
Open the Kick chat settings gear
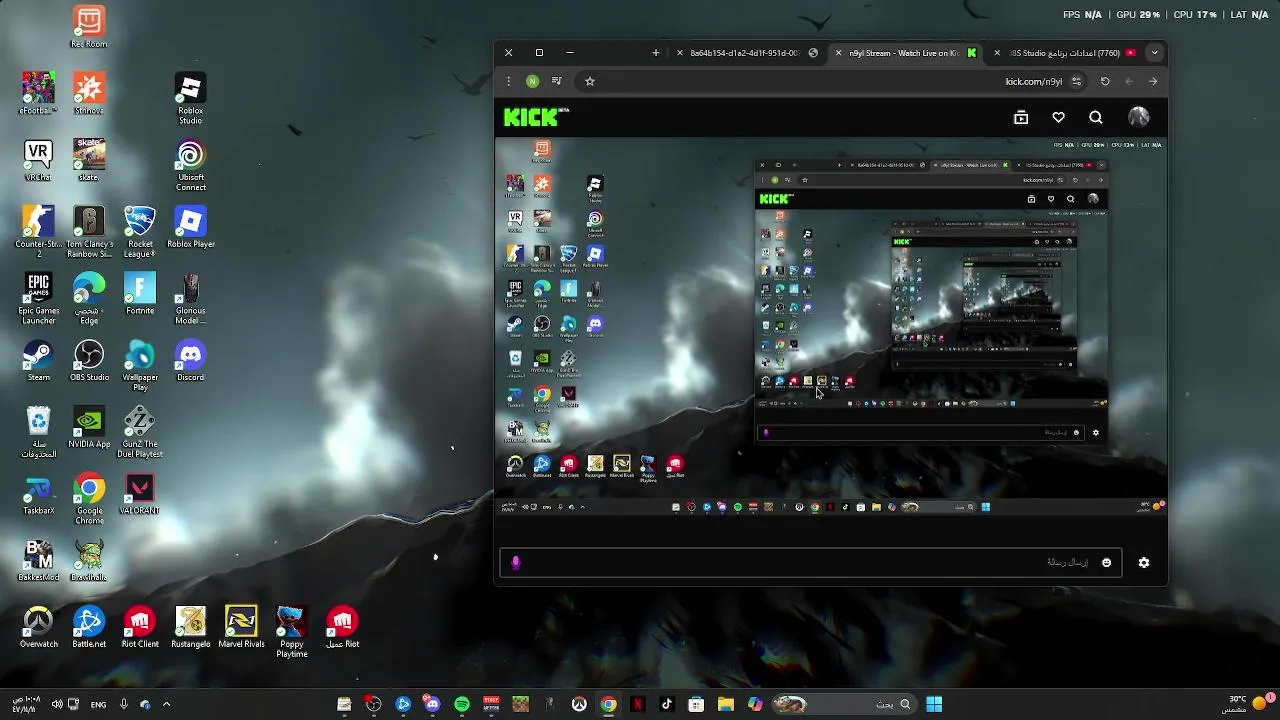point(1144,562)
